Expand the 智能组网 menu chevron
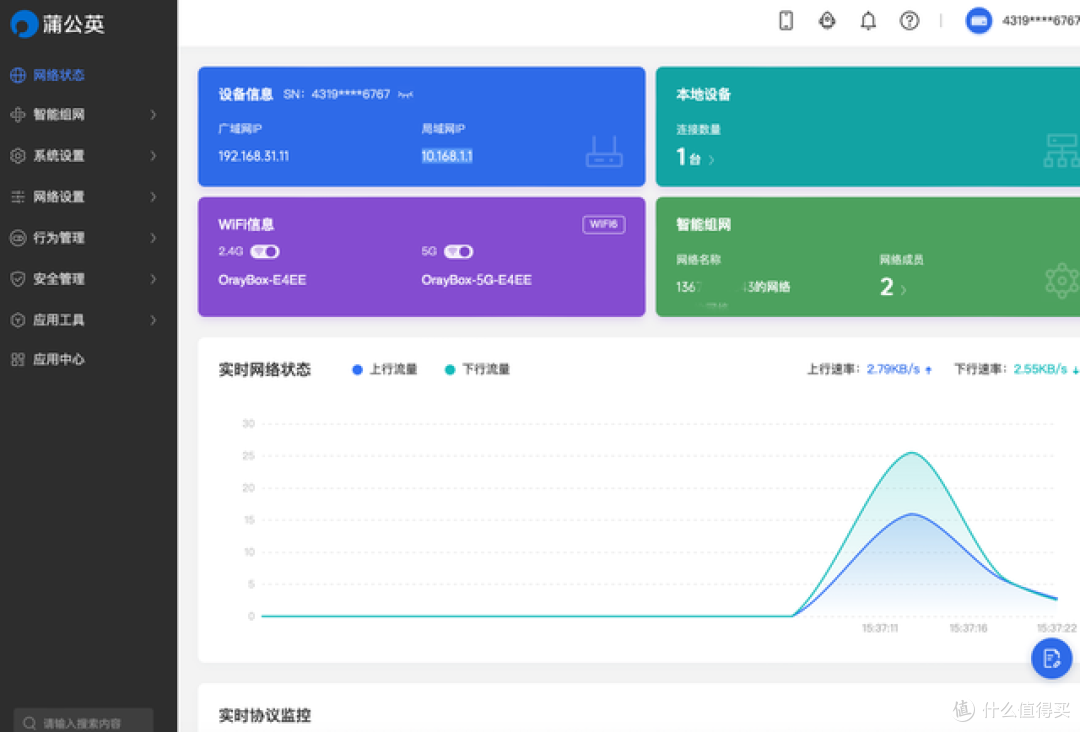1080x732 pixels. click(x=153, y=115)
